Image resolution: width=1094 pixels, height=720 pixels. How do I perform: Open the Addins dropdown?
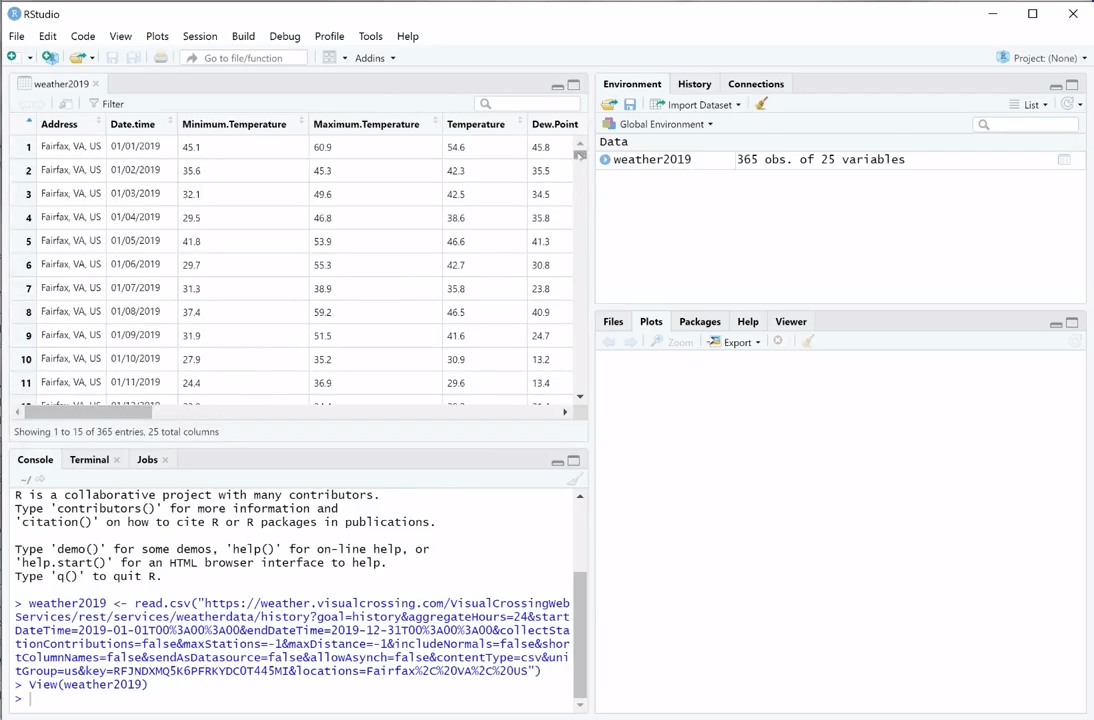(x=374, y=58)
